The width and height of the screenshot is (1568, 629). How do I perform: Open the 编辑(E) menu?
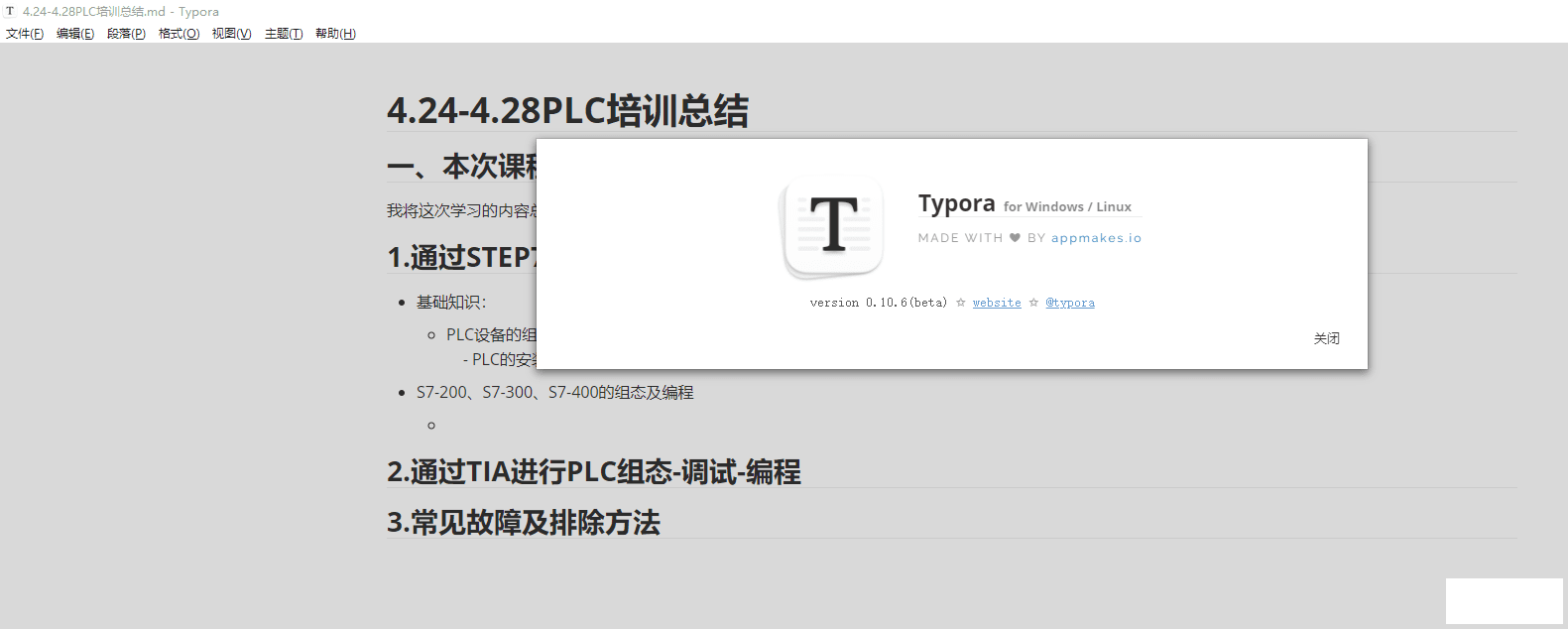tap(75, 34)
